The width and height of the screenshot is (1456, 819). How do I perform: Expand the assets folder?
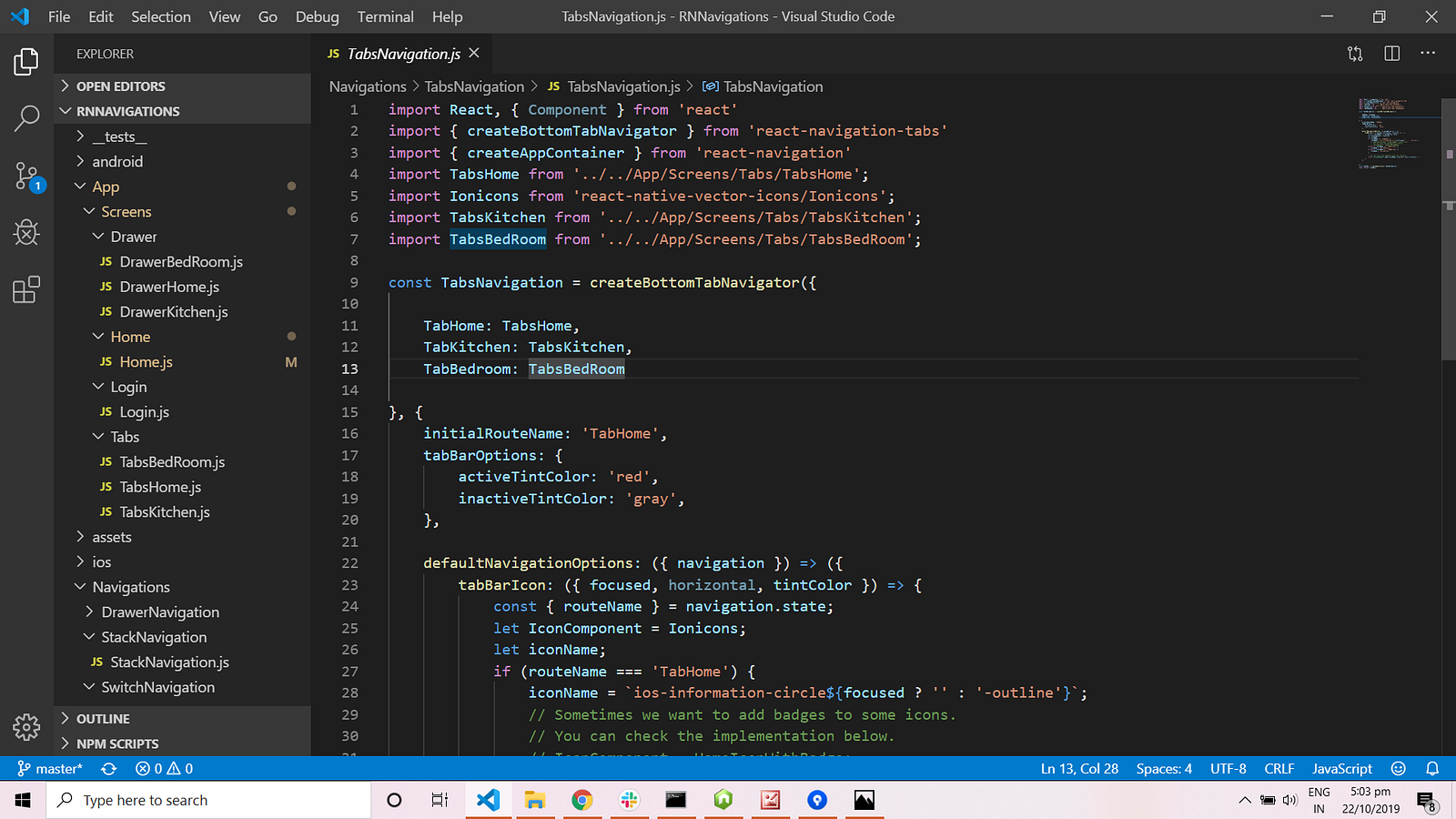(182, 537)
